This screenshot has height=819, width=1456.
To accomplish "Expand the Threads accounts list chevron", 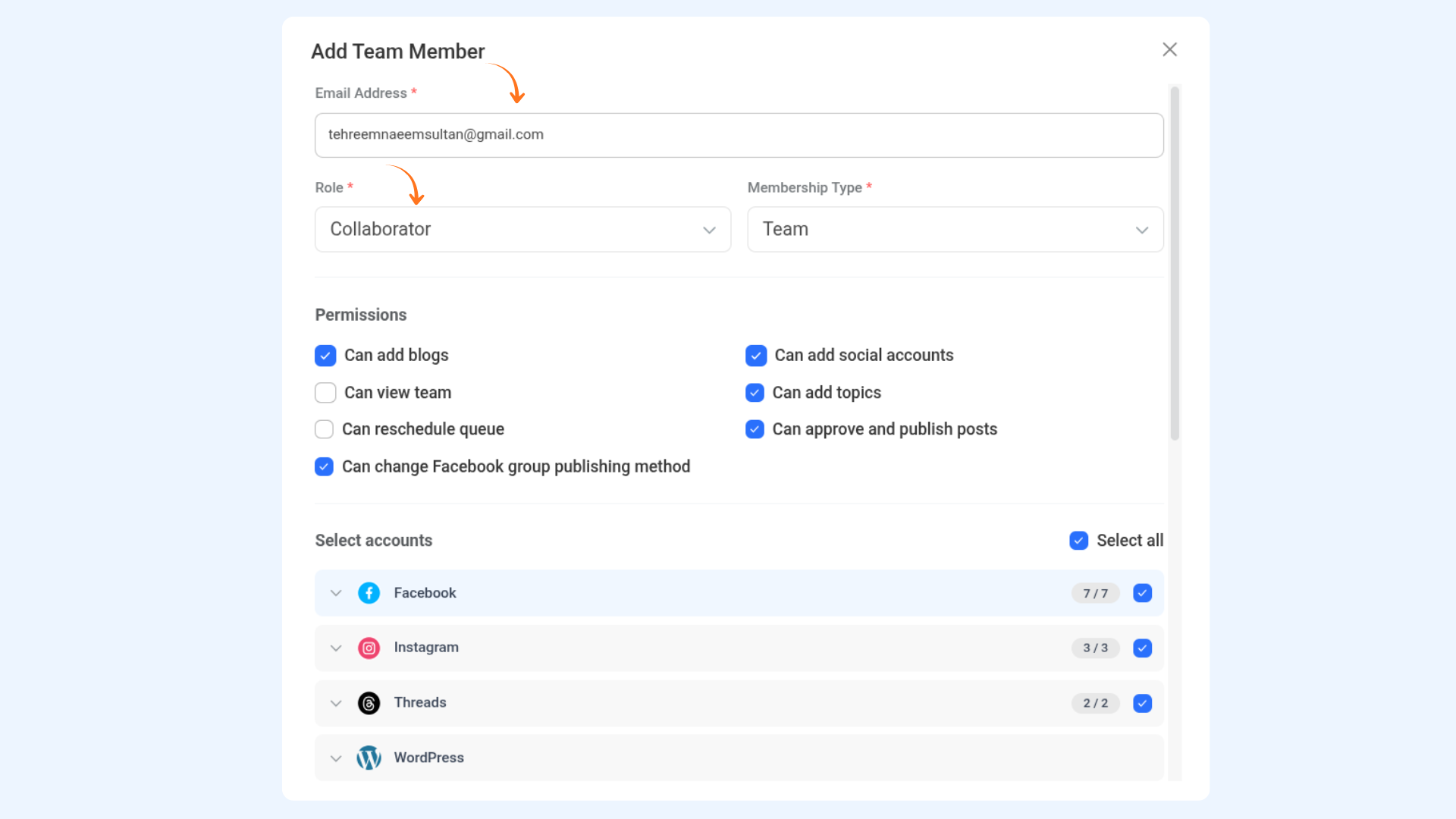I will click(x=336, y=704).
